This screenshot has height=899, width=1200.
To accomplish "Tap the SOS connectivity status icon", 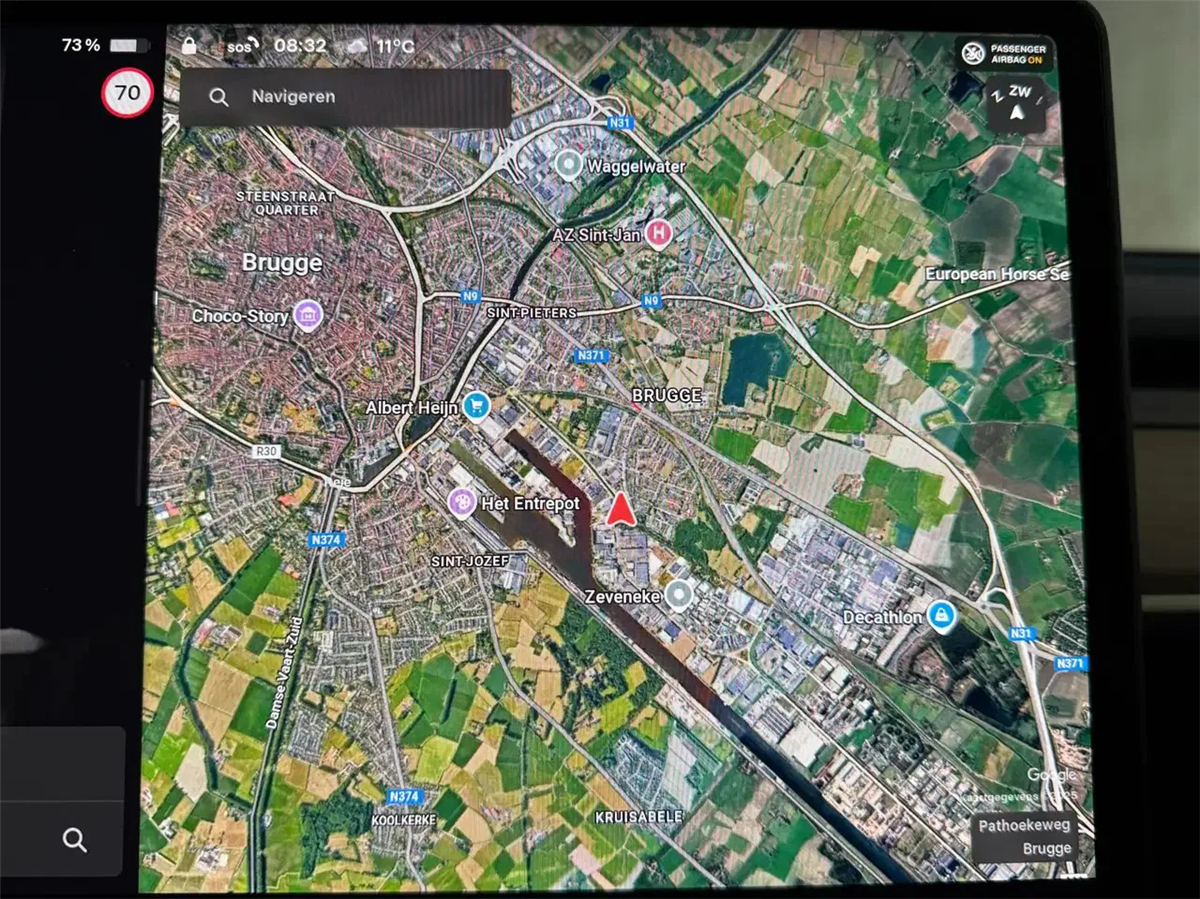I will tap(243, 46).
